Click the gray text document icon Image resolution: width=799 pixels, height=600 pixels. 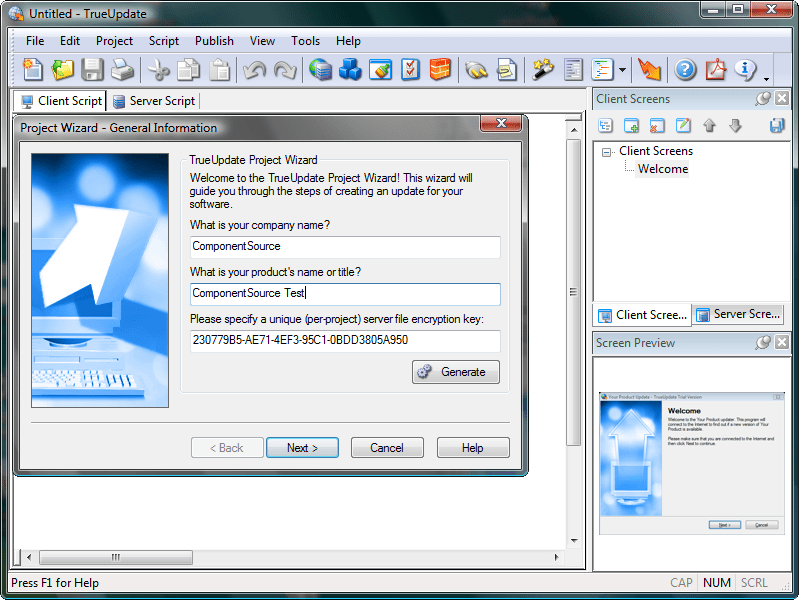(x=573, y=69)
